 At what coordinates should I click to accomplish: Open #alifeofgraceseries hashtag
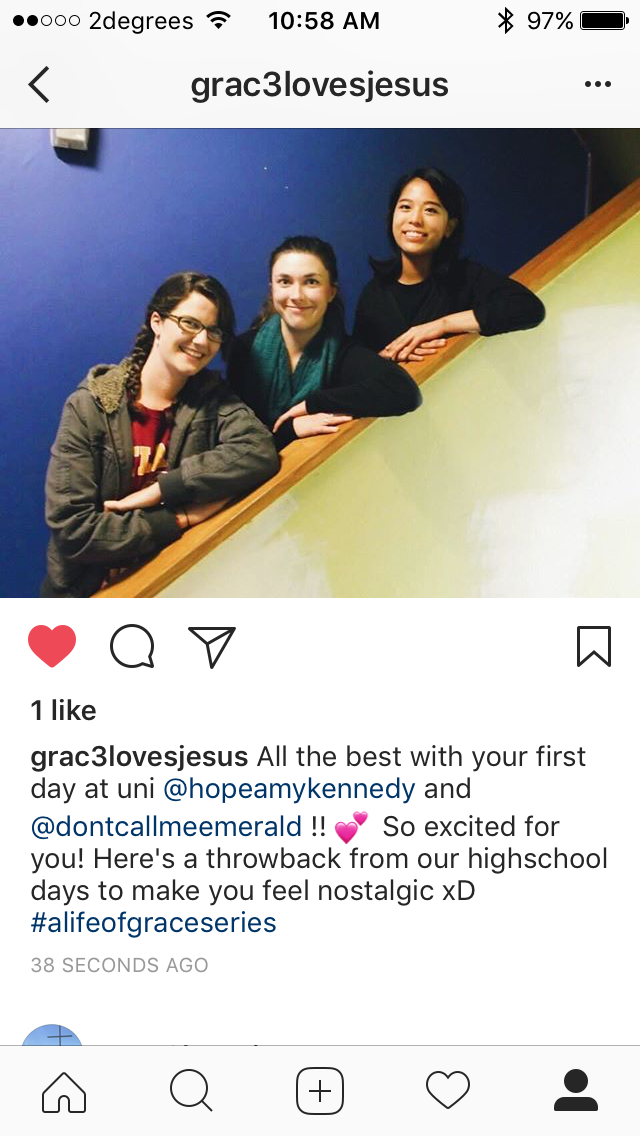154,923
